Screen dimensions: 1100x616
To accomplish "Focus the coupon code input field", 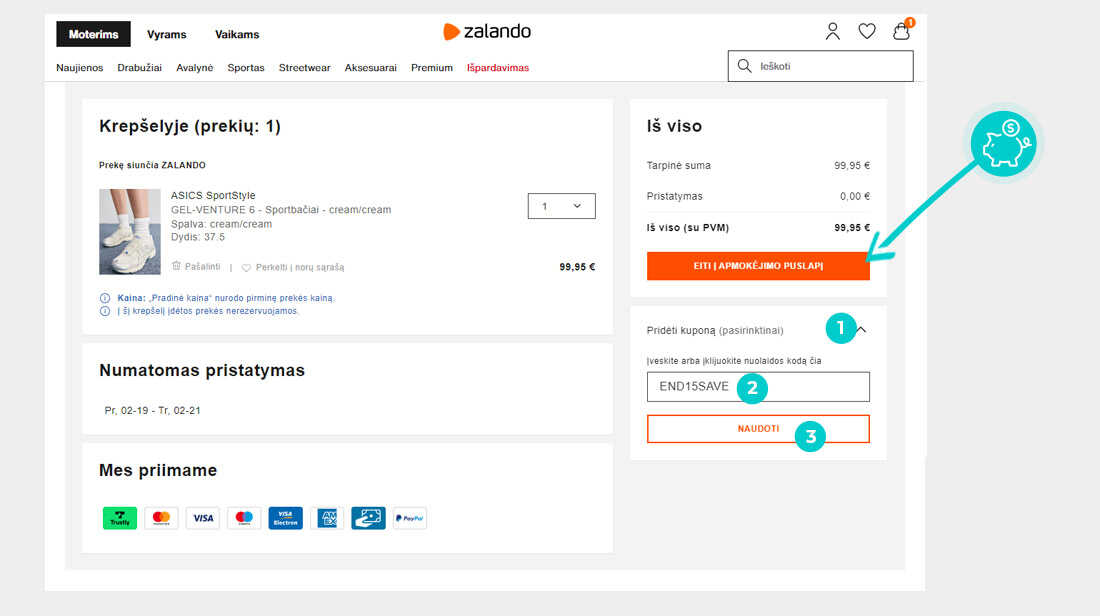I will (758, 387).
